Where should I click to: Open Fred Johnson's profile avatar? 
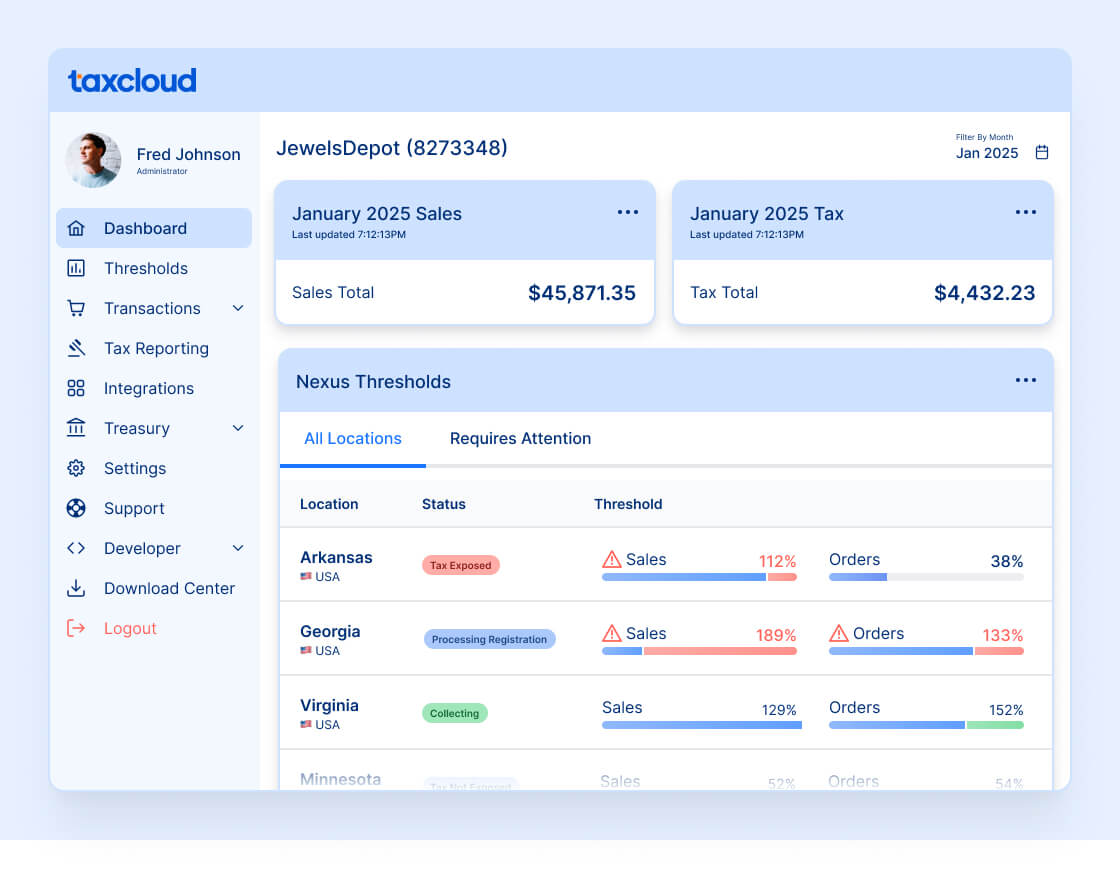[93, 160]
